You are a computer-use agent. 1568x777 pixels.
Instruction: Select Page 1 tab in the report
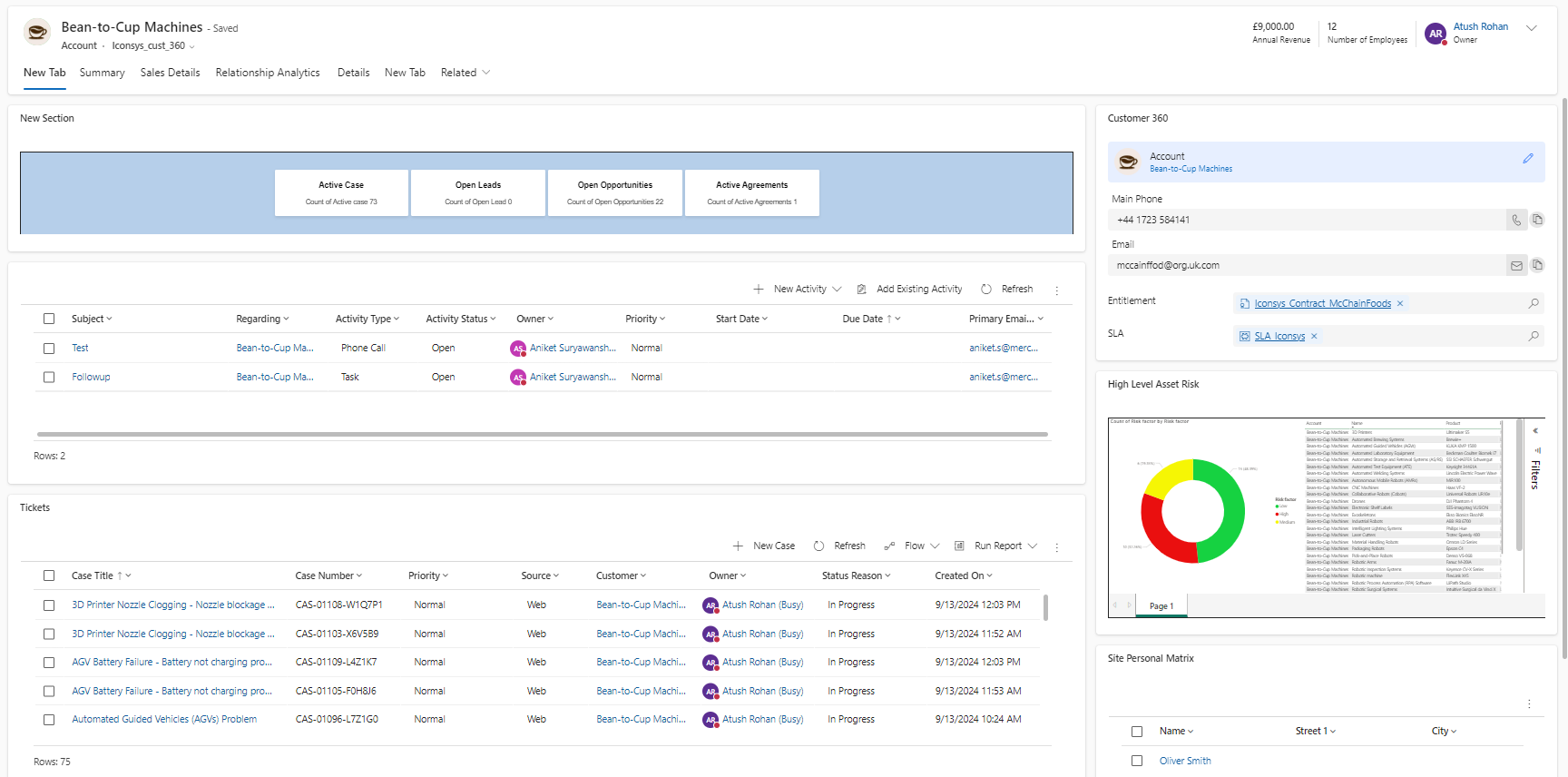[x=1161, y=605]
